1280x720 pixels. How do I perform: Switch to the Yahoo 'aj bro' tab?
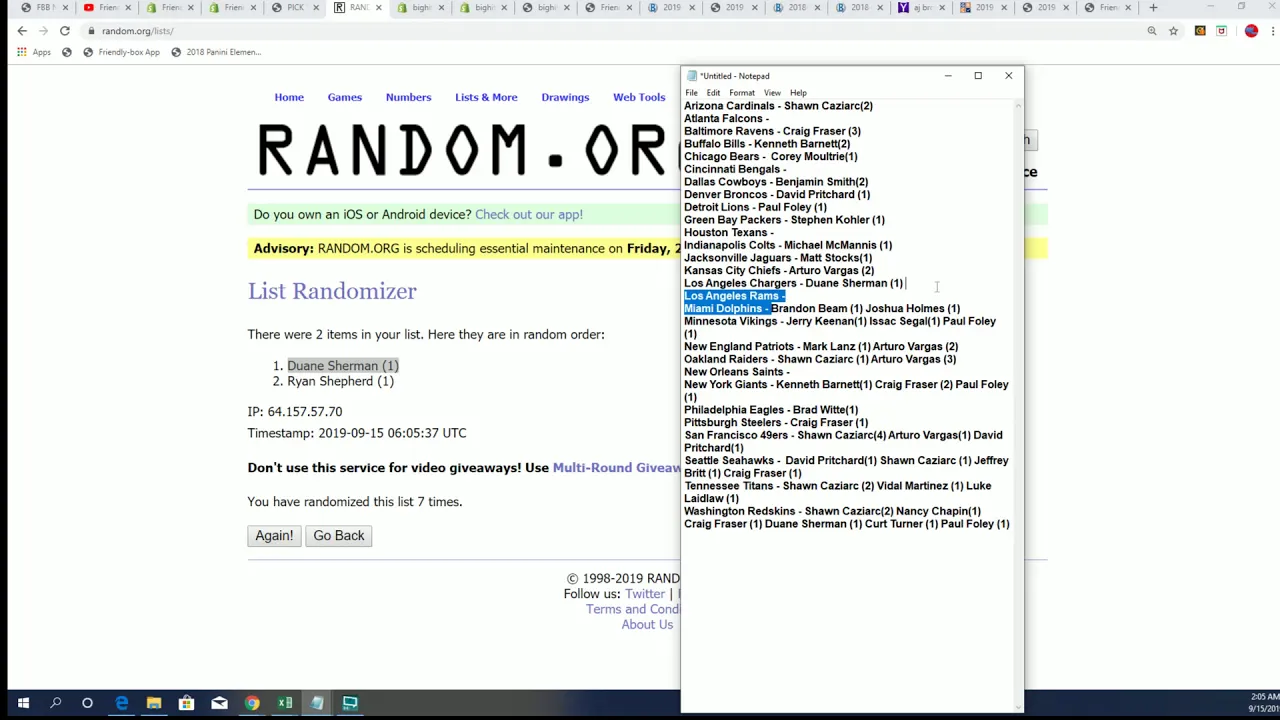click(922, 8)
